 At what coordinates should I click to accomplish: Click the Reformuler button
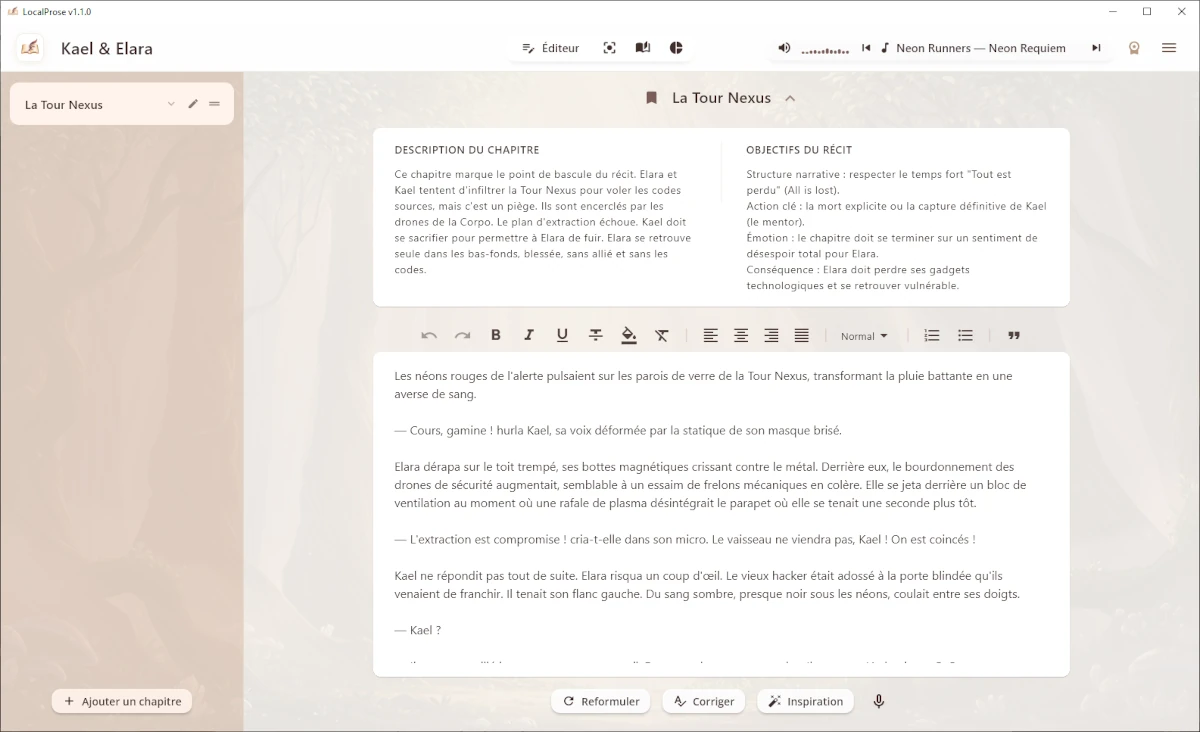click(601, 701)
